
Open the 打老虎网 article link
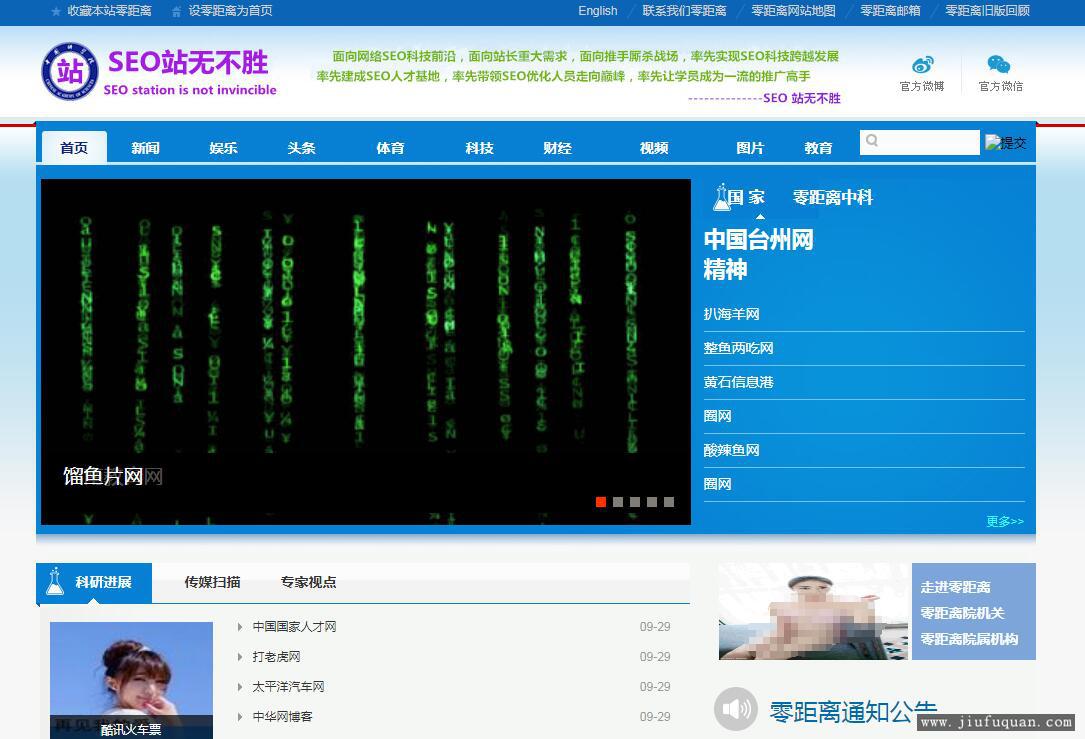click(x=276, y=657)
